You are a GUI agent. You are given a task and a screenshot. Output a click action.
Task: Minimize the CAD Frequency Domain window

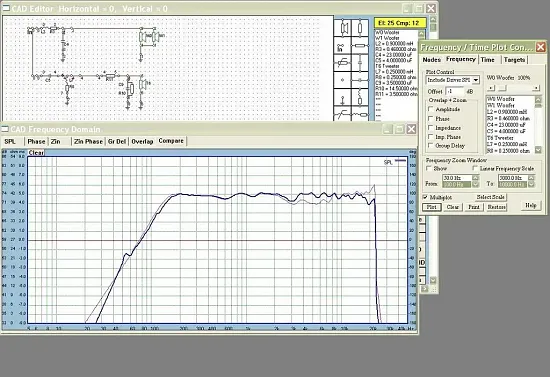click(387, 129)
